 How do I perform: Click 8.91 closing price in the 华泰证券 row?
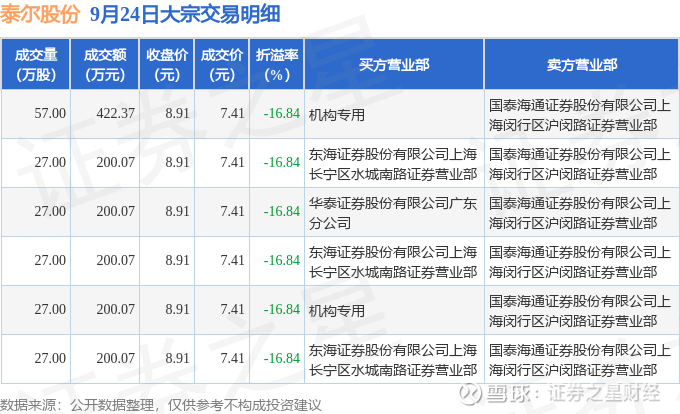click(177, 212)
